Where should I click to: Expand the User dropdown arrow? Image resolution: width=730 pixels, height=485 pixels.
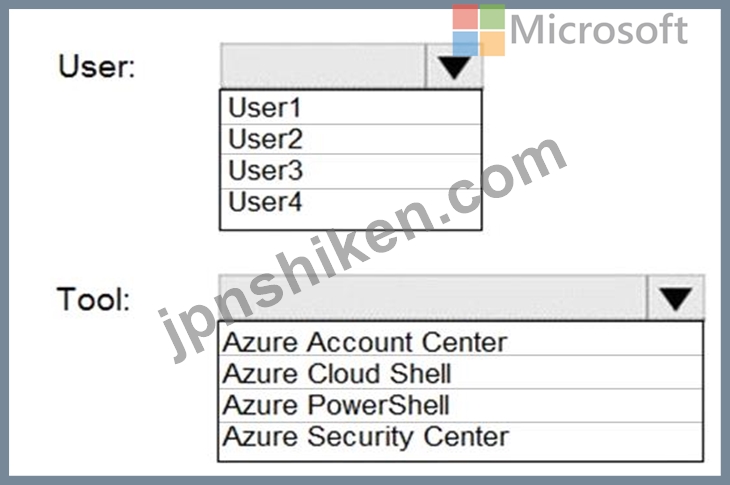tap(454, 67)
